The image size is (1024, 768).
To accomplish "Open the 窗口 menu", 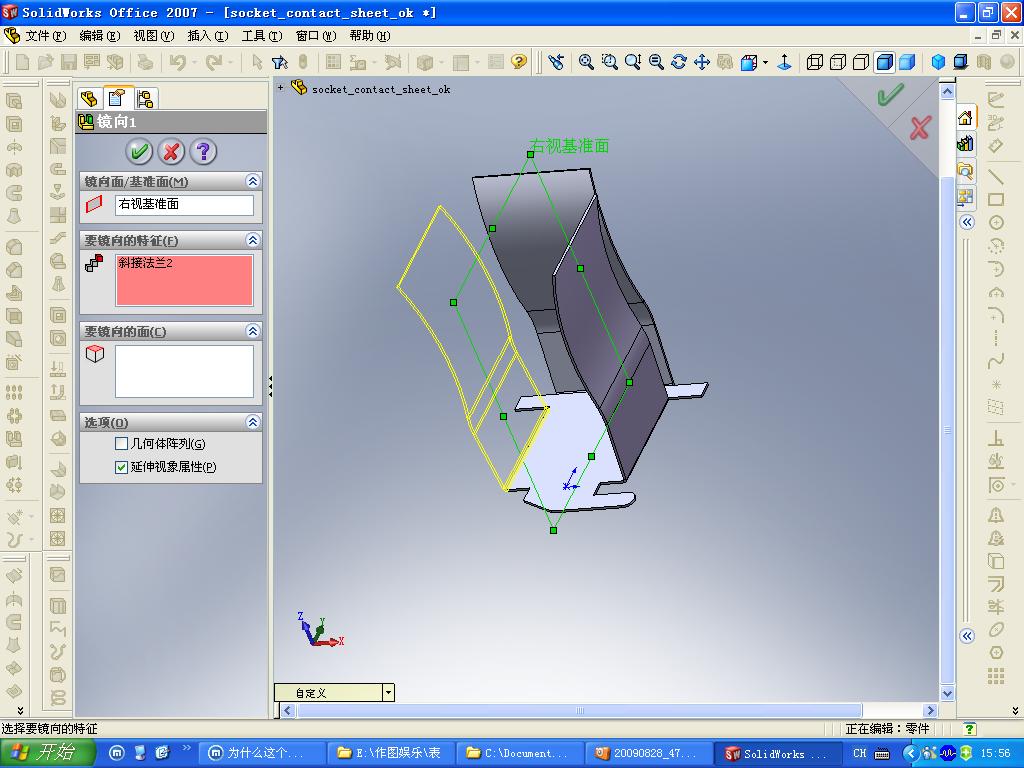I will click(x=316, y=35).
